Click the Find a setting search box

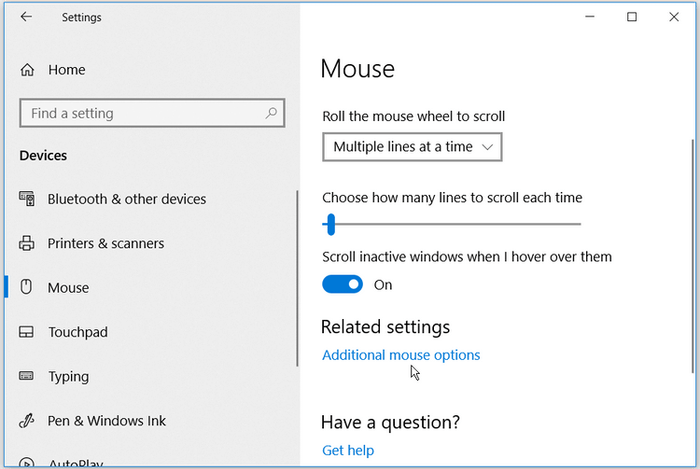coord(152,113)
